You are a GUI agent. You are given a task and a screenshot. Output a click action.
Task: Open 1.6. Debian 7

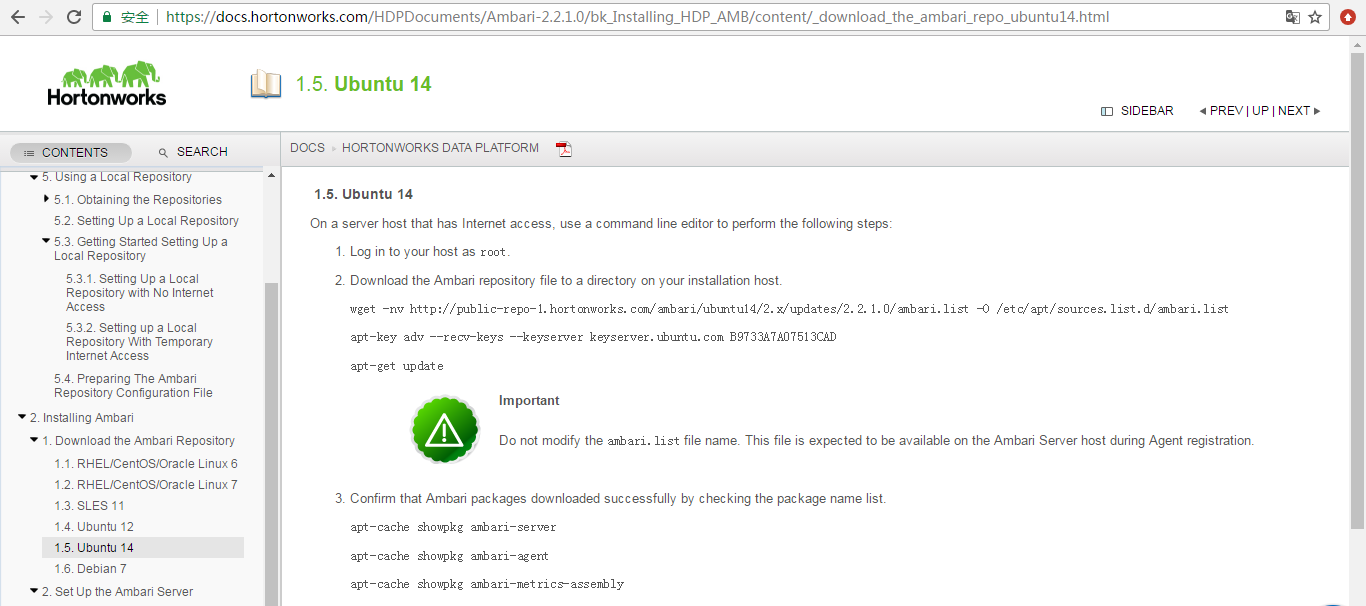90,569
